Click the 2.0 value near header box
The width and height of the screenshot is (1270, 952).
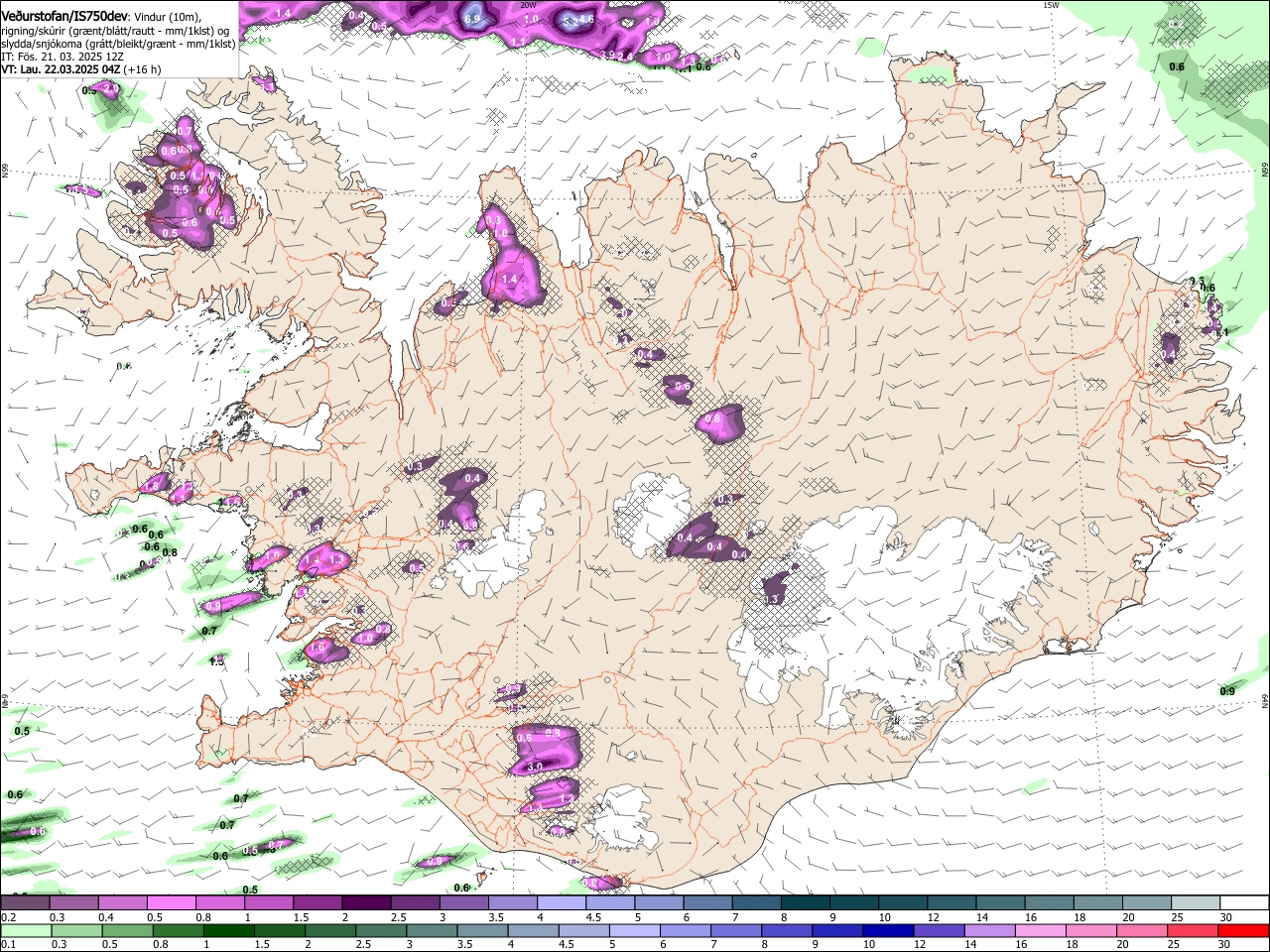(110, 88)
